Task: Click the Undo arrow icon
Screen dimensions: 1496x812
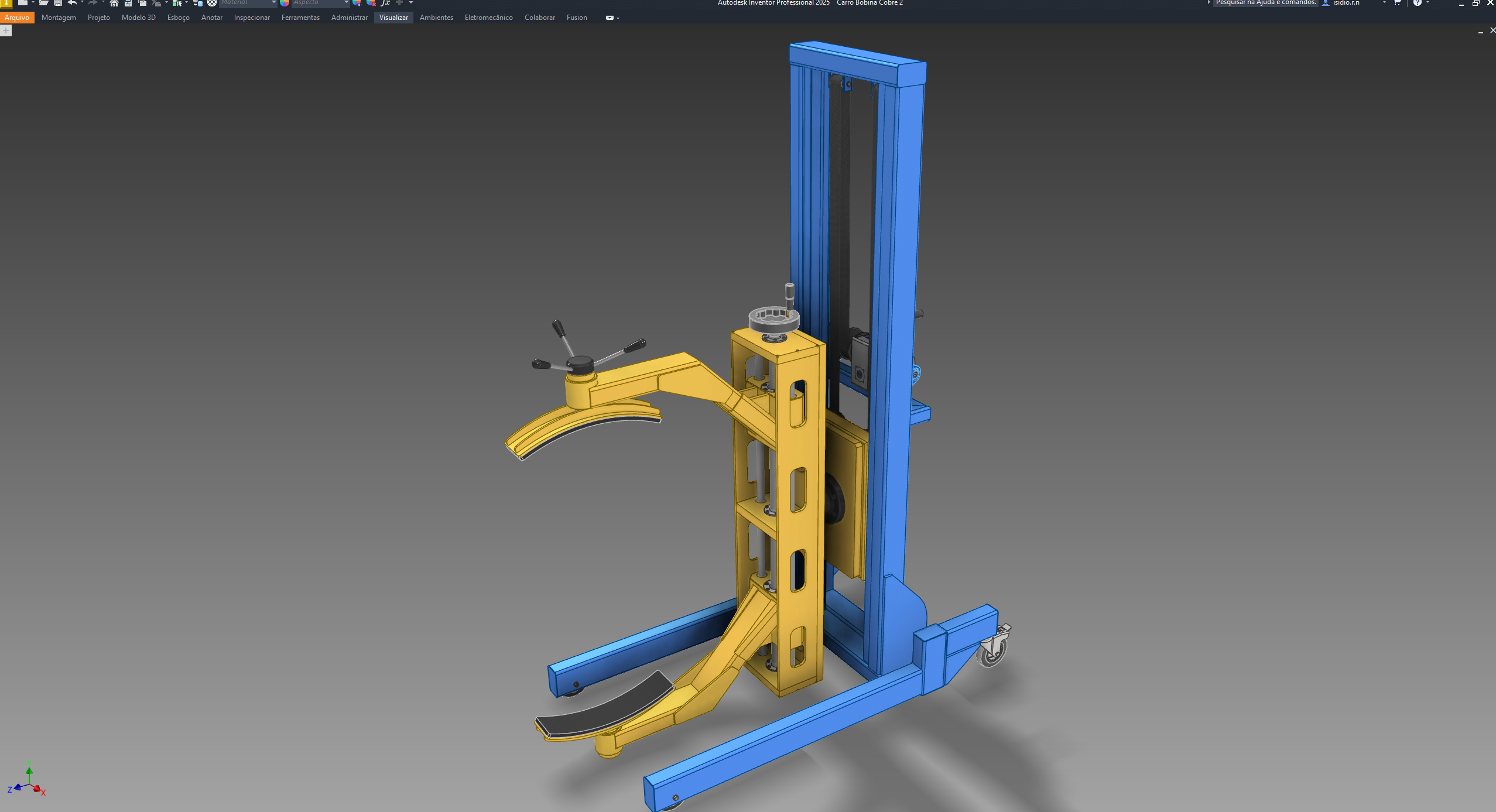Action: 72,3
